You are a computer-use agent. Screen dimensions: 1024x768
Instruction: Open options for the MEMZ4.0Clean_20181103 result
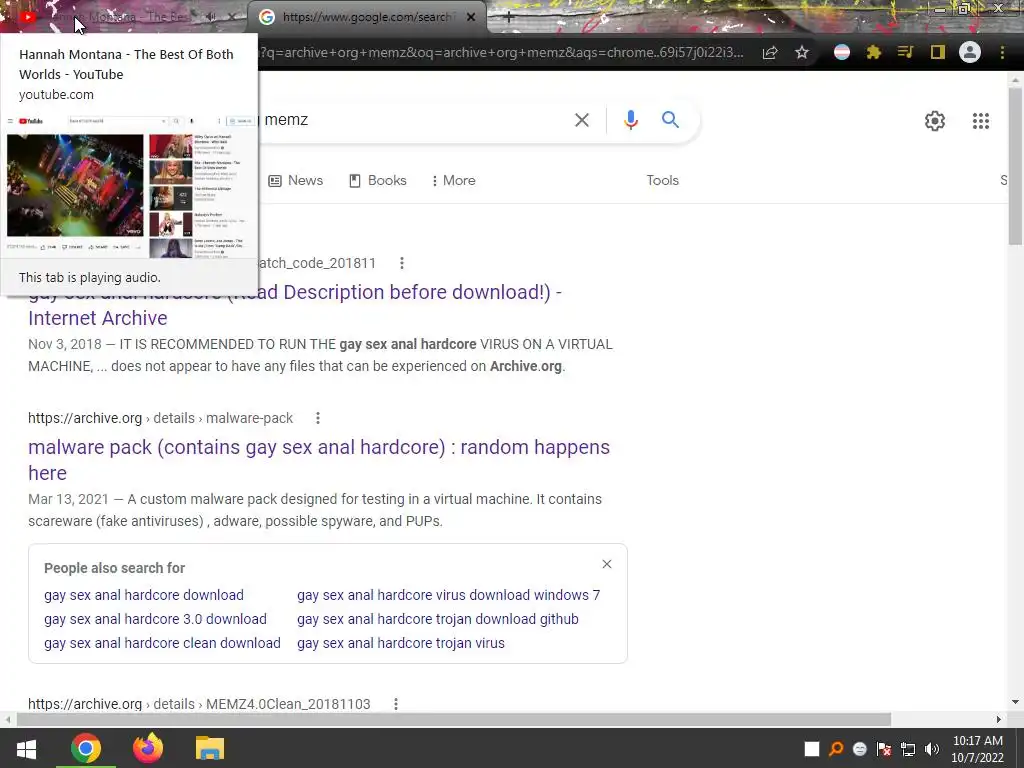(396, 704)
